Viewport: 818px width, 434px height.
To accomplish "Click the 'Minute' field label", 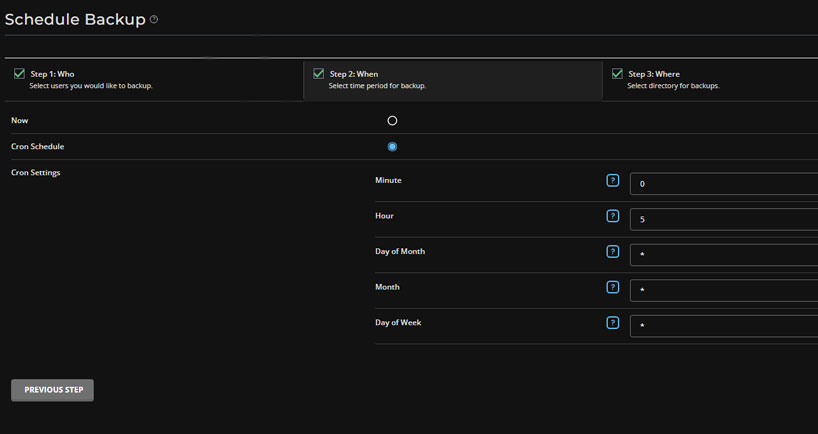I will (x=388, y=180).
